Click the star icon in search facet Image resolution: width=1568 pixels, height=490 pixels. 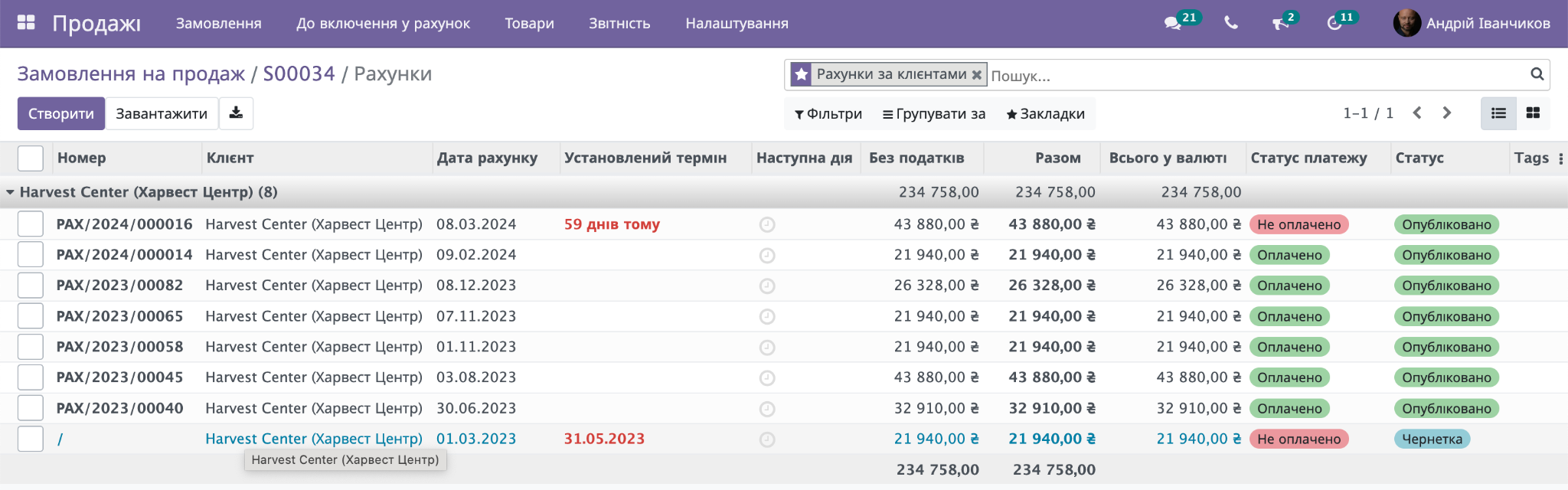[x=801, y=74]
